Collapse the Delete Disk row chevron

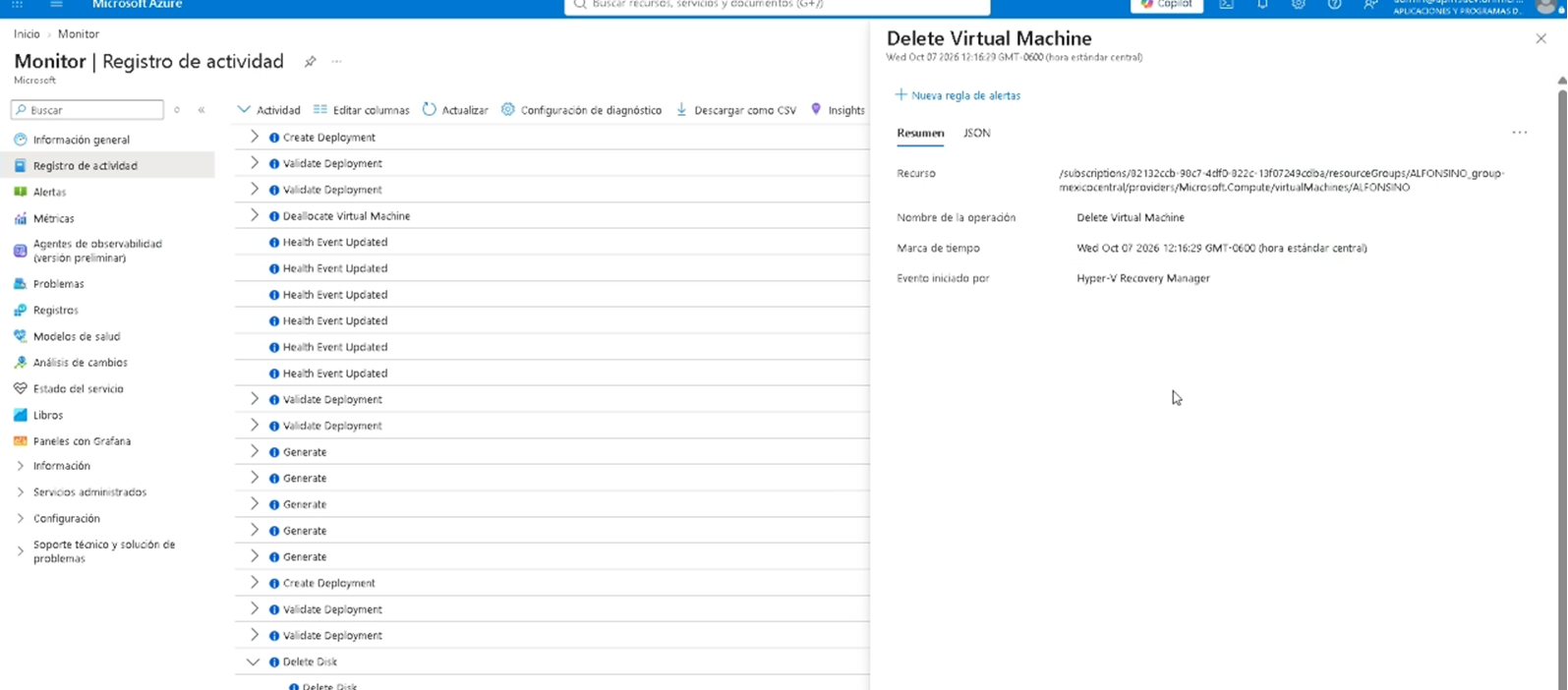tap(254, 661)
